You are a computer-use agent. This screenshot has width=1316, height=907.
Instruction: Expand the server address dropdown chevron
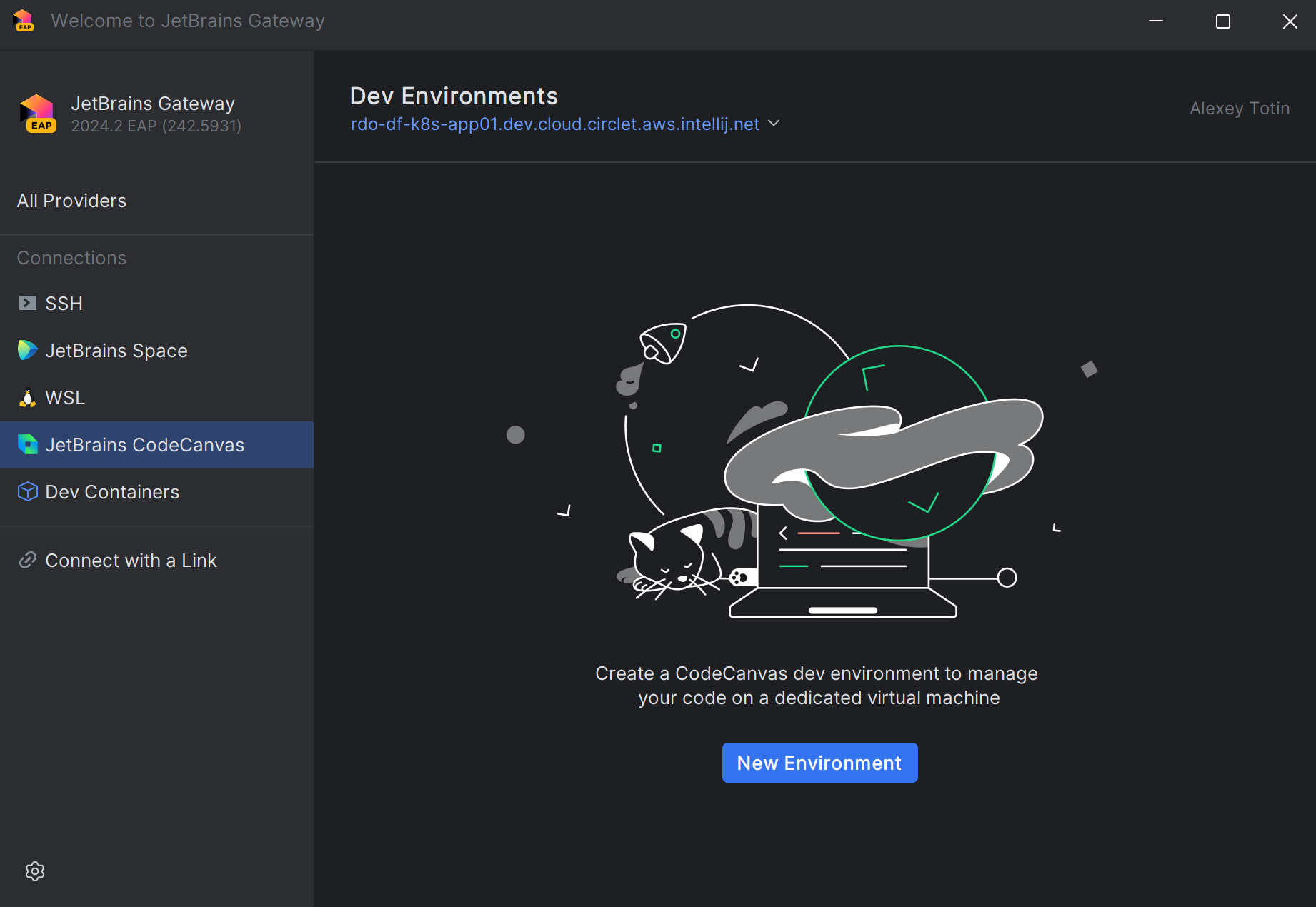tap(774, 124)
